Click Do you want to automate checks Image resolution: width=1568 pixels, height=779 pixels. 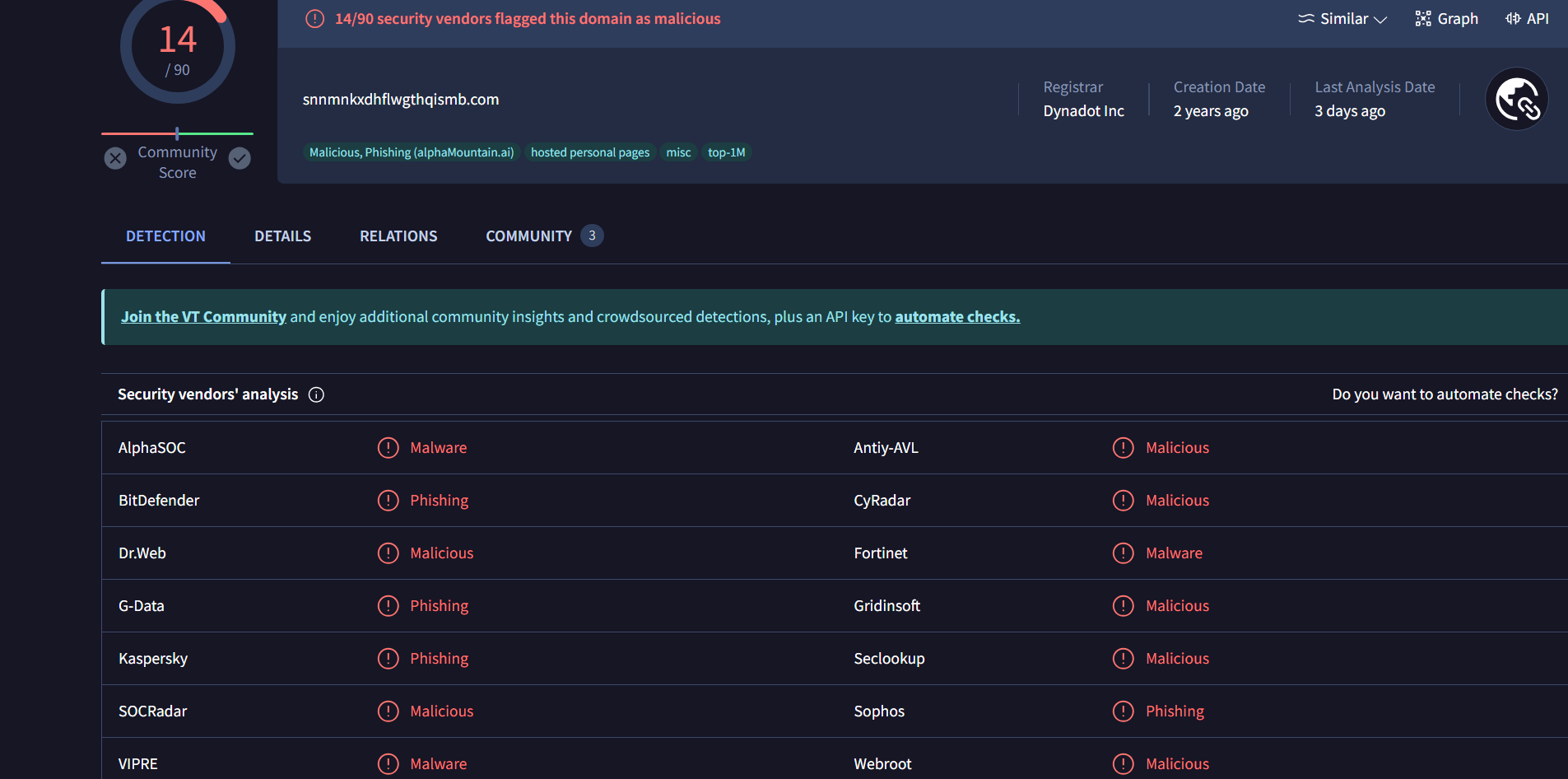[x=1444, y=394]
